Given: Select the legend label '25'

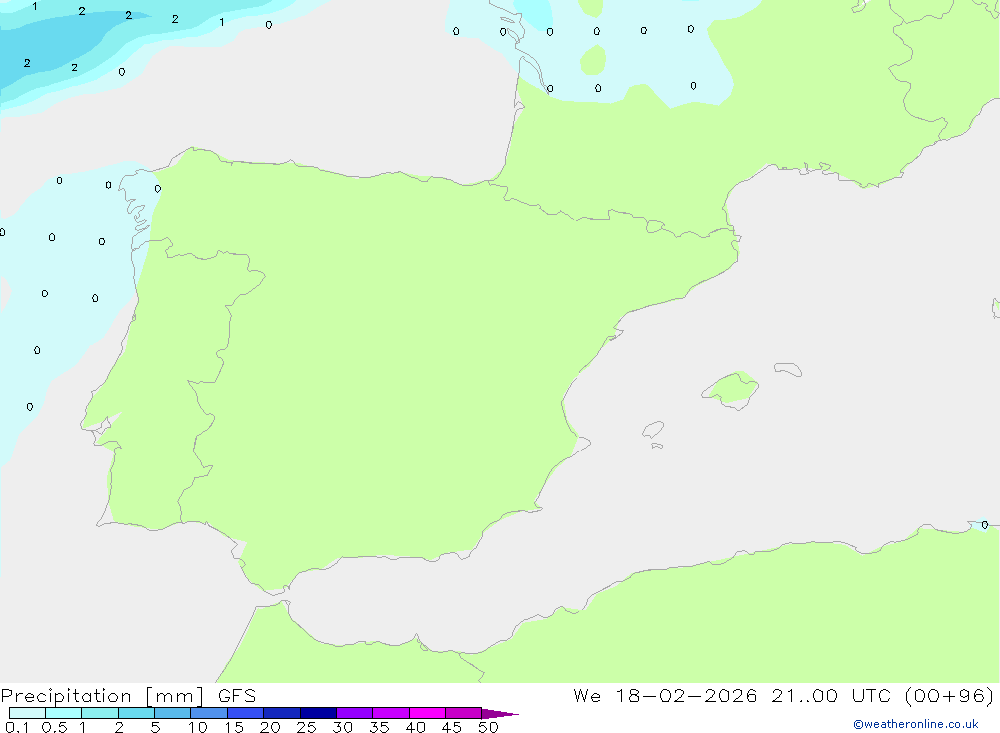Looking at the screenshot, I should 306,727.
